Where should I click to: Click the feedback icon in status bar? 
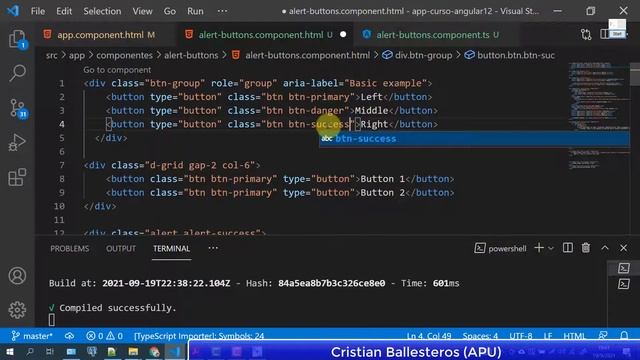[x=603, y=336]
